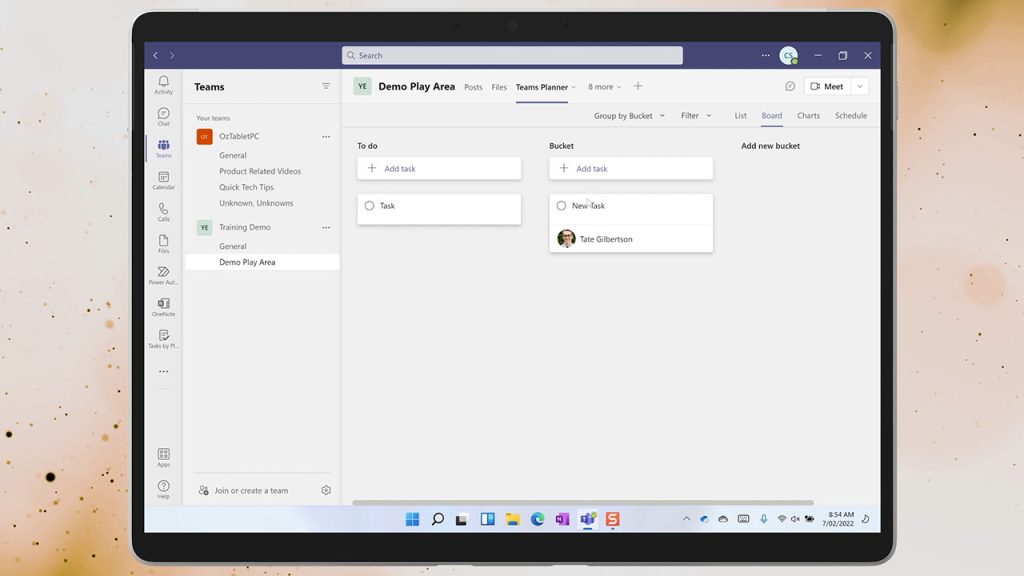Click the Demo Play Area channel avatar

[x=362, y=86]
